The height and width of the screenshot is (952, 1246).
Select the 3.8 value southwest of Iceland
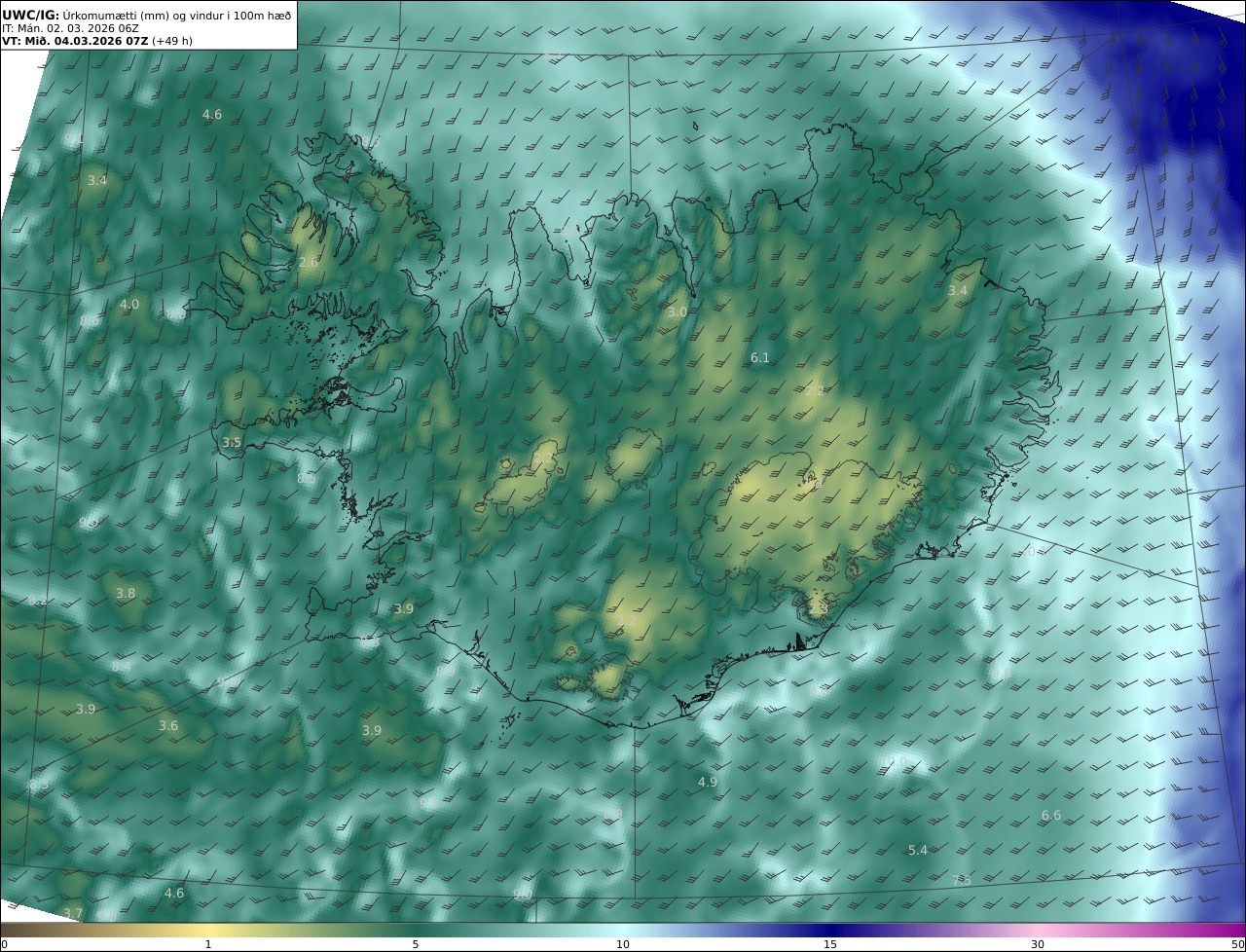[126, 593]
